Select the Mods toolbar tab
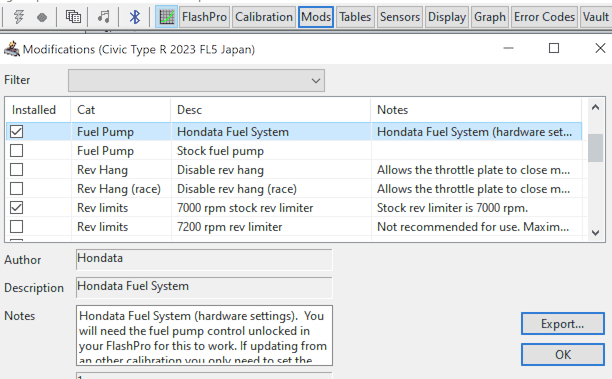Screen dimensions: 612x379 (316, 17)
